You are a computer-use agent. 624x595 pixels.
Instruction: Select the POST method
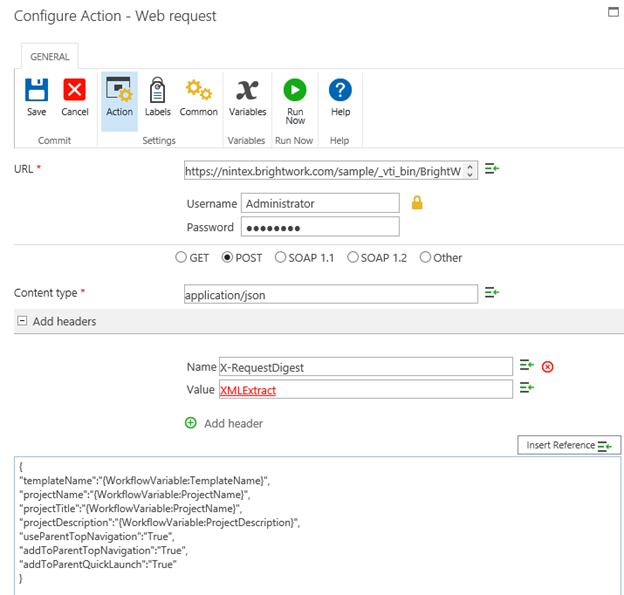227,257
